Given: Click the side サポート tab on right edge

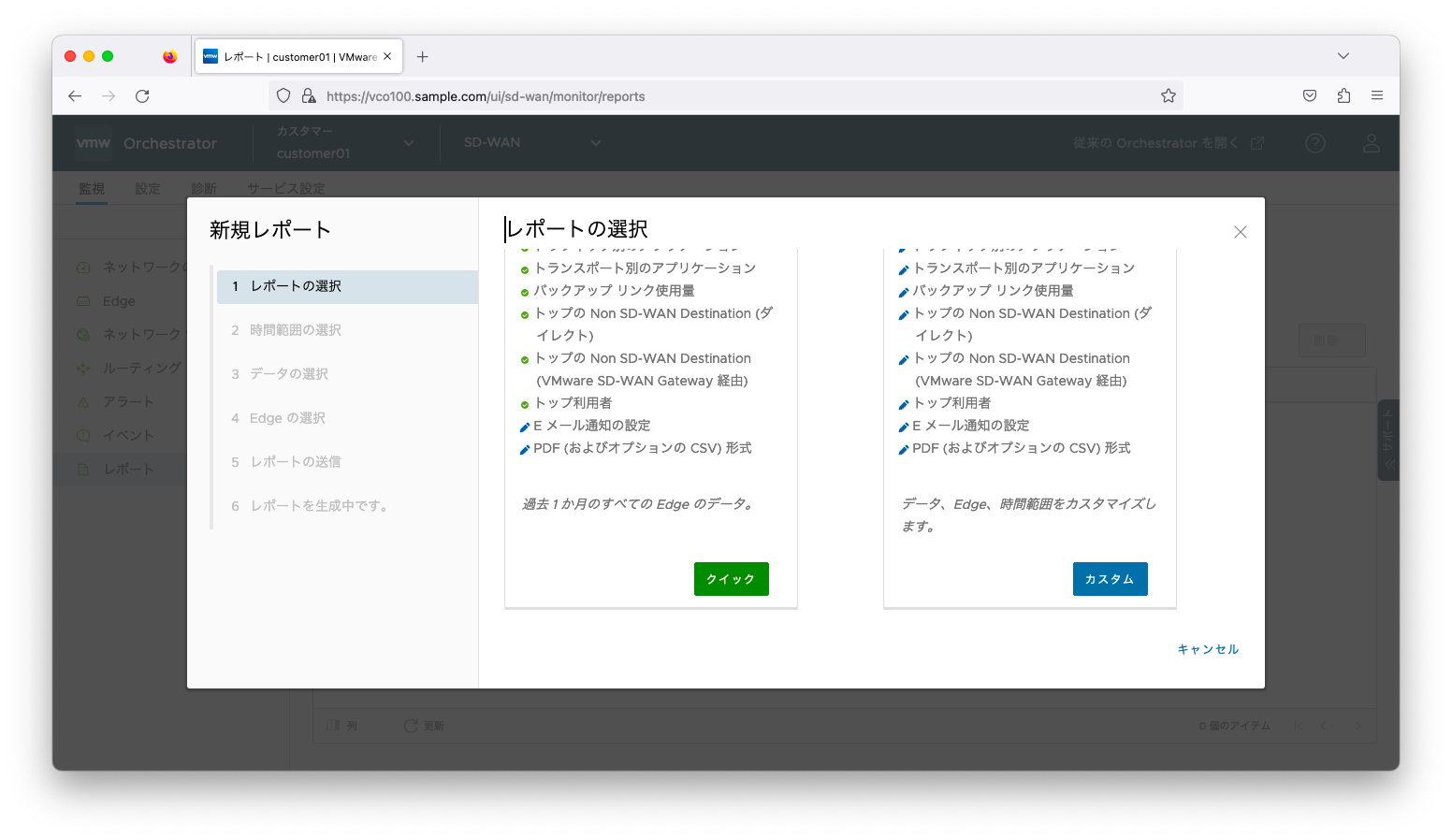Looking at the screenshot, I should (x=1388, y=441).
